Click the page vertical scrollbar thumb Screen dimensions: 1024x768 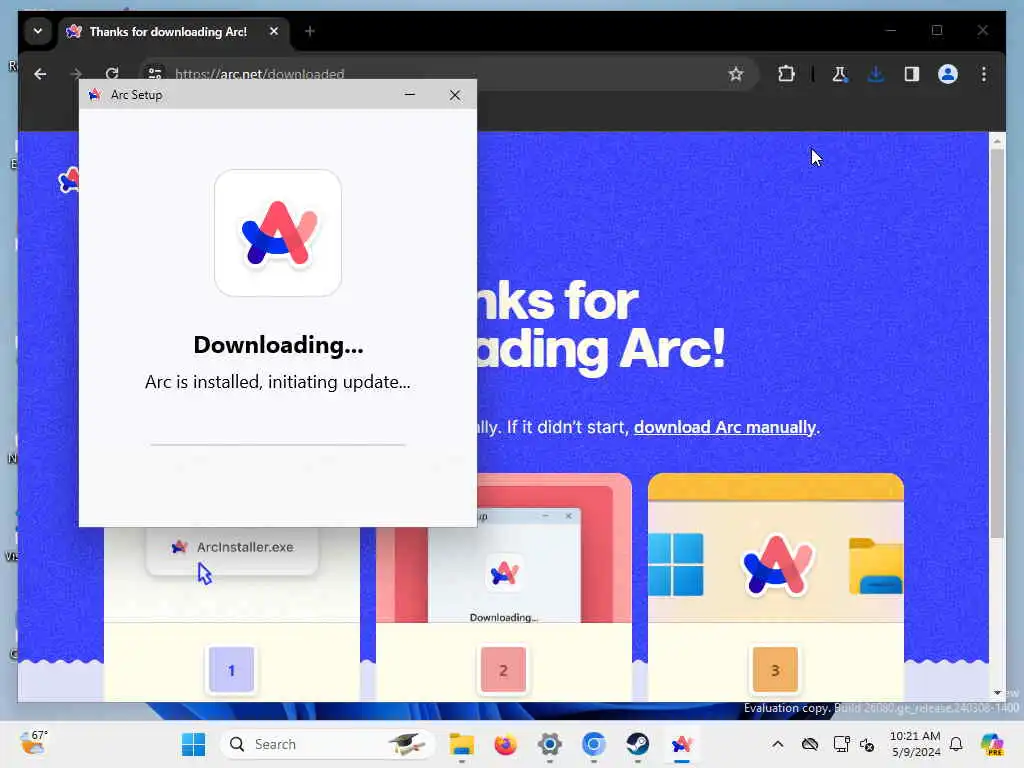997,344
